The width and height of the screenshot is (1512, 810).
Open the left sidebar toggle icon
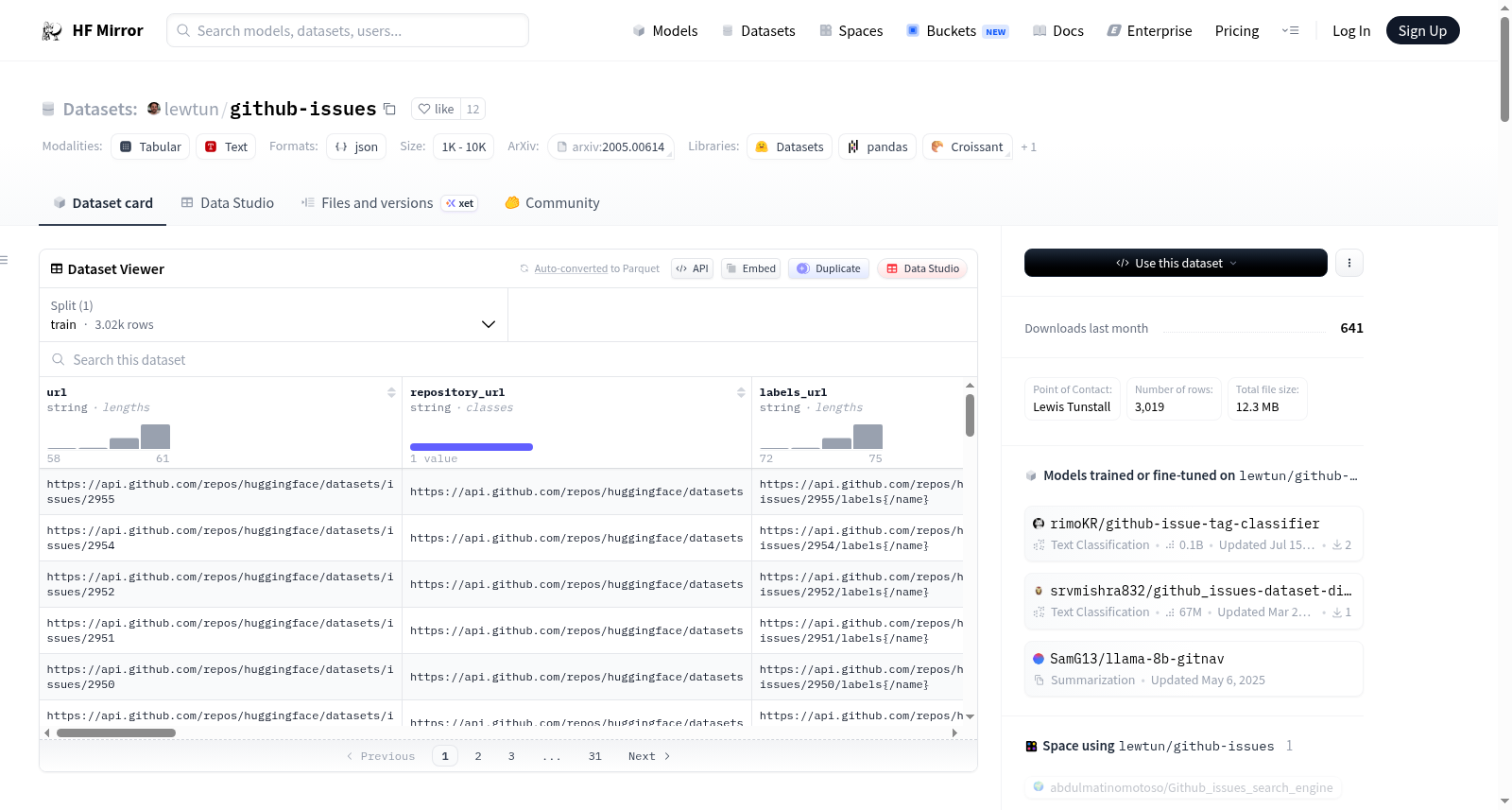4,260
